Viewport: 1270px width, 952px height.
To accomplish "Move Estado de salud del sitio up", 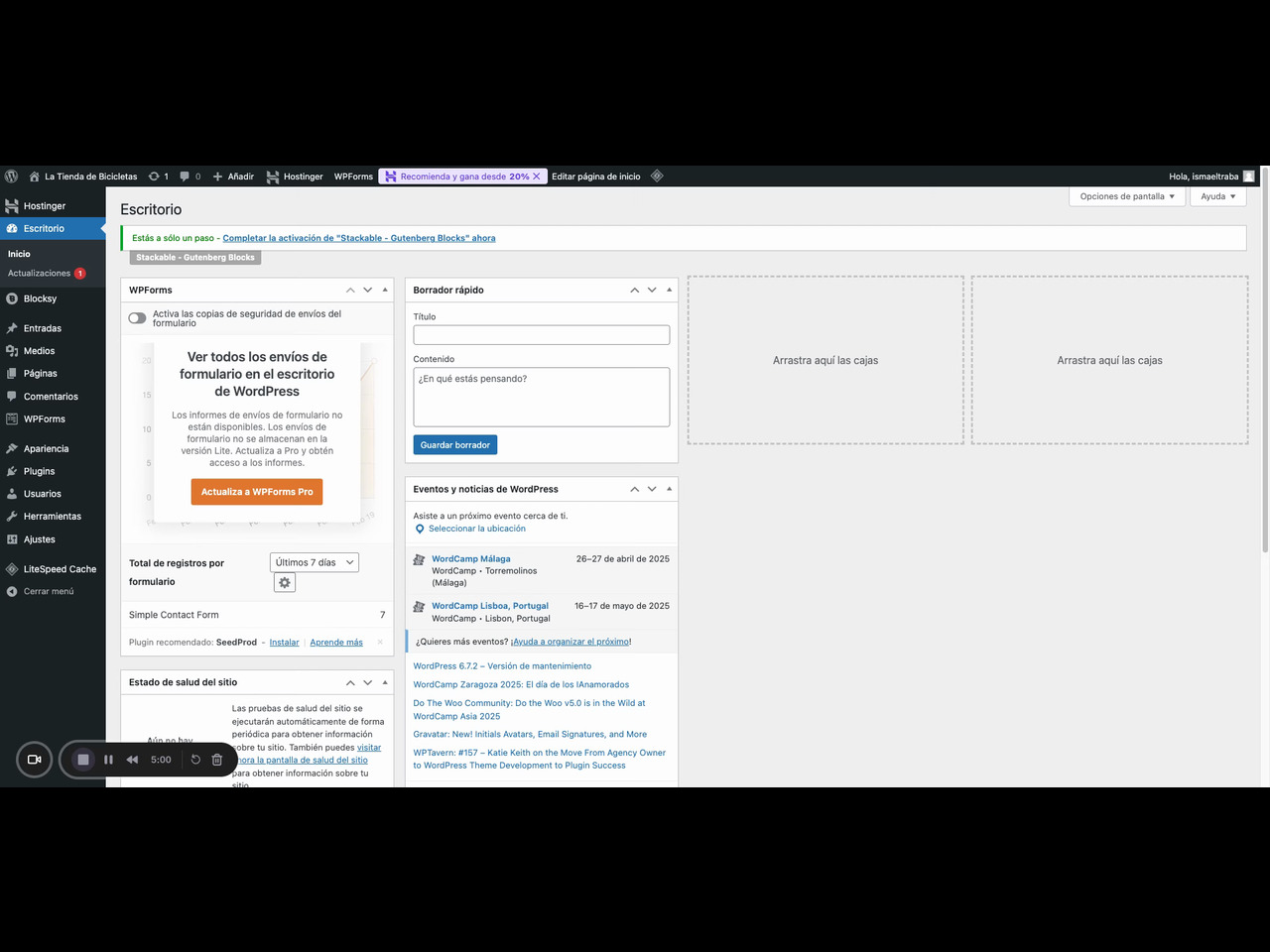I will (350, 682).
